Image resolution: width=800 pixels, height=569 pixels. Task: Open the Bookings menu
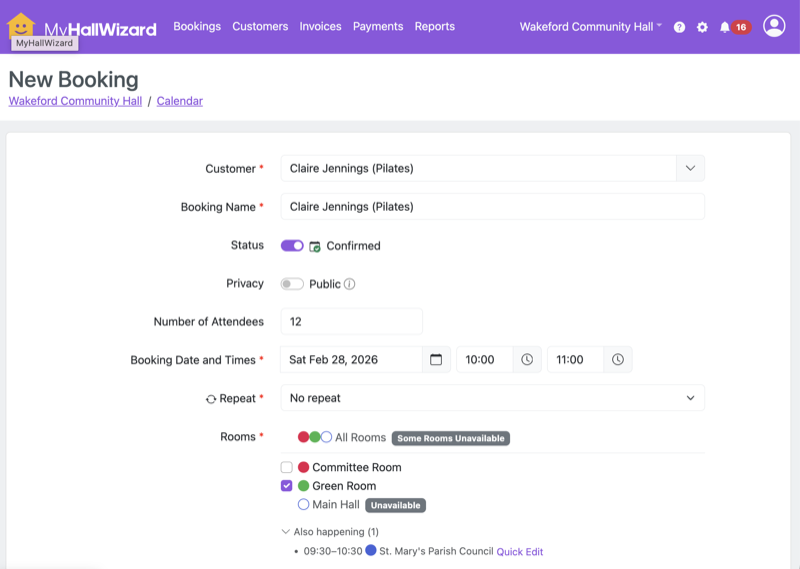pos(197,26)
